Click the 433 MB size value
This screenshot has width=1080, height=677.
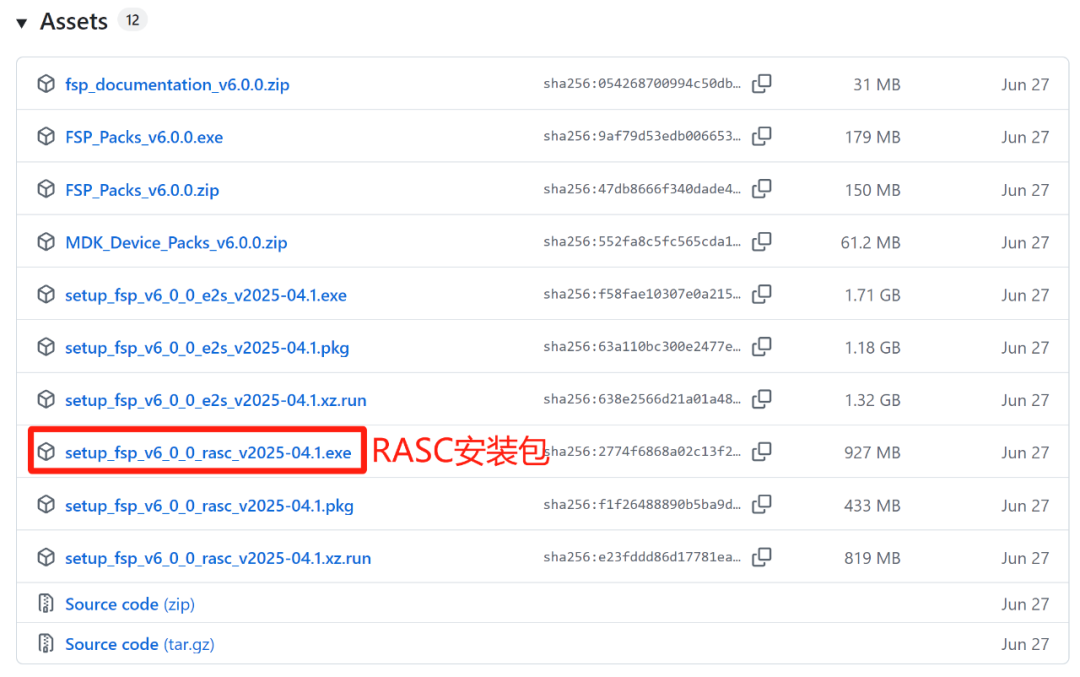pos(873,506)
